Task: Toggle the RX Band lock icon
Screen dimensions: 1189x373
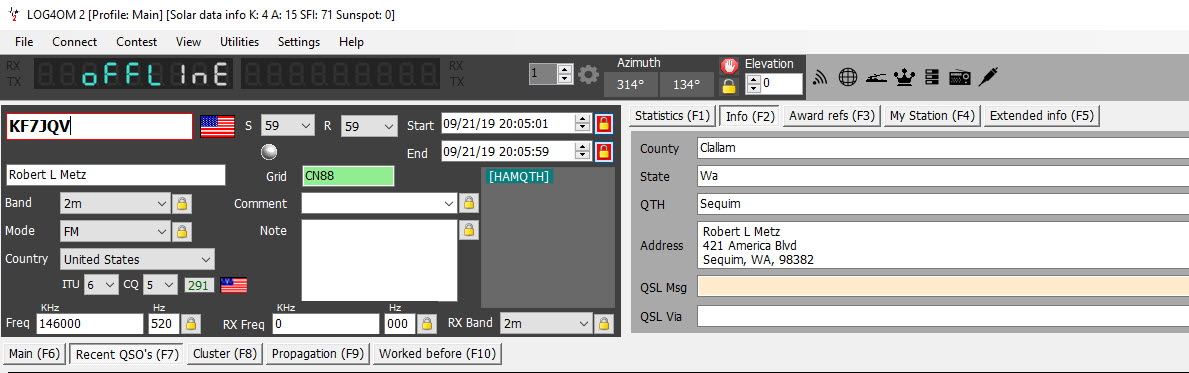Action: [603, 324]
